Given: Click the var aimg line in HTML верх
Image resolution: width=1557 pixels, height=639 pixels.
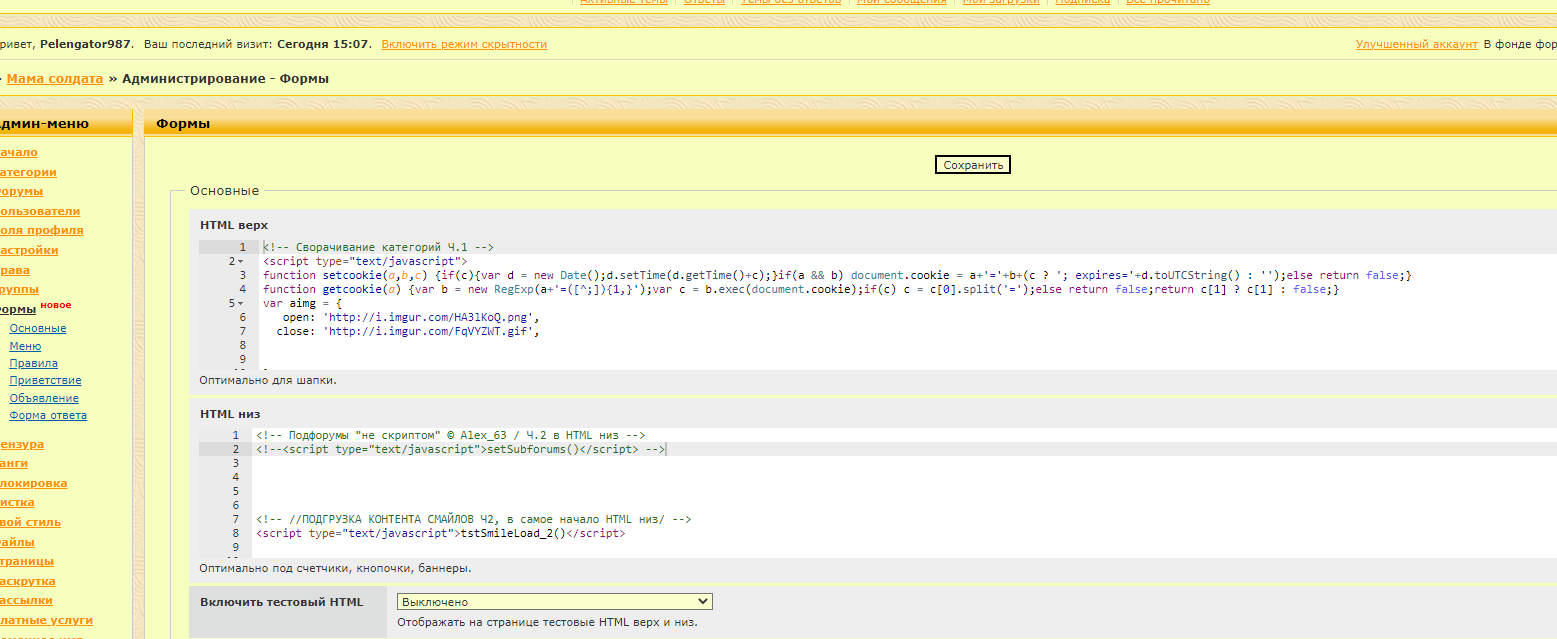Looking at the screenshot, I should 303,303.
